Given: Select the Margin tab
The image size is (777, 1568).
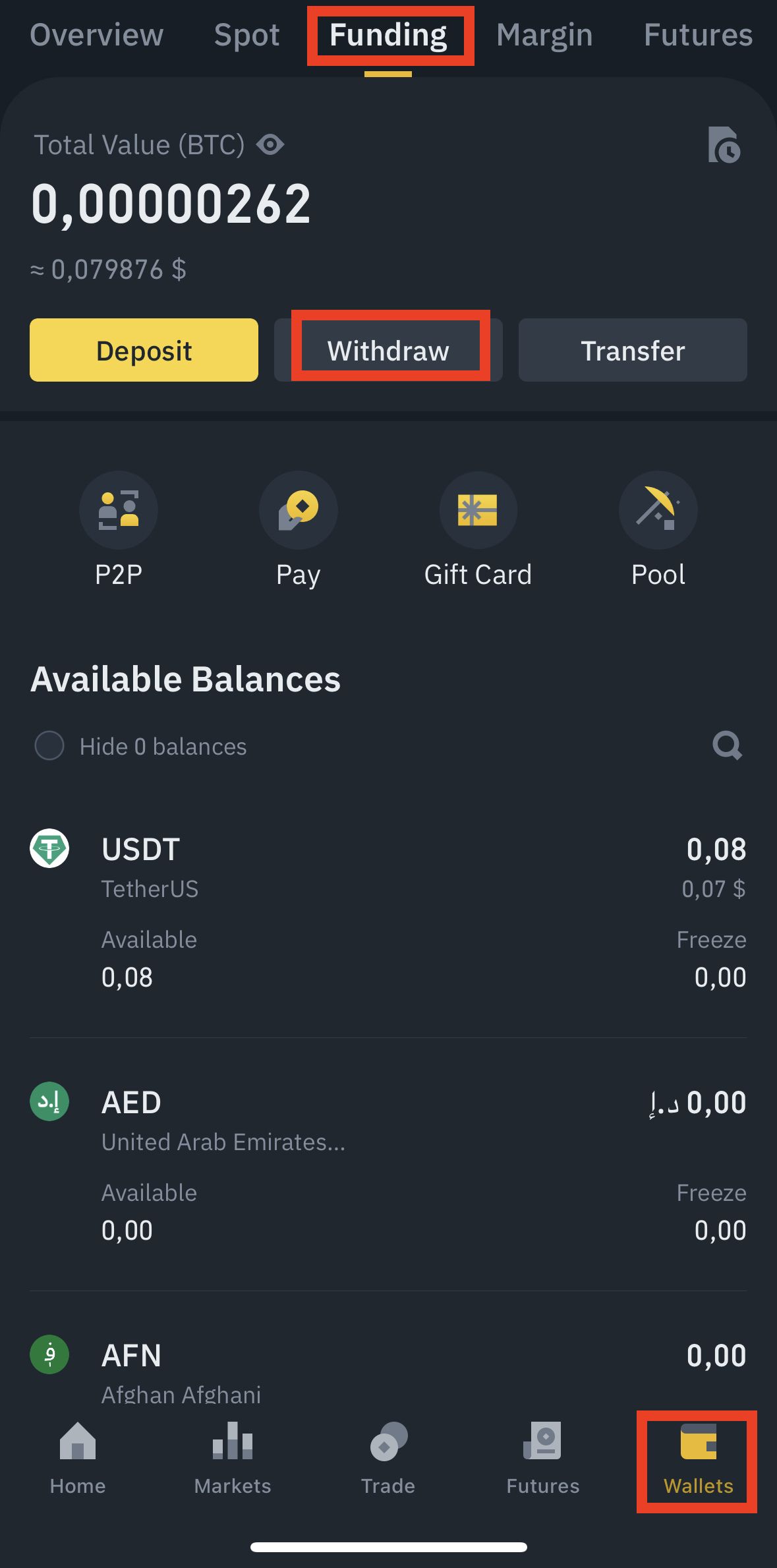Looking at the screenshot, I should 544,35.
